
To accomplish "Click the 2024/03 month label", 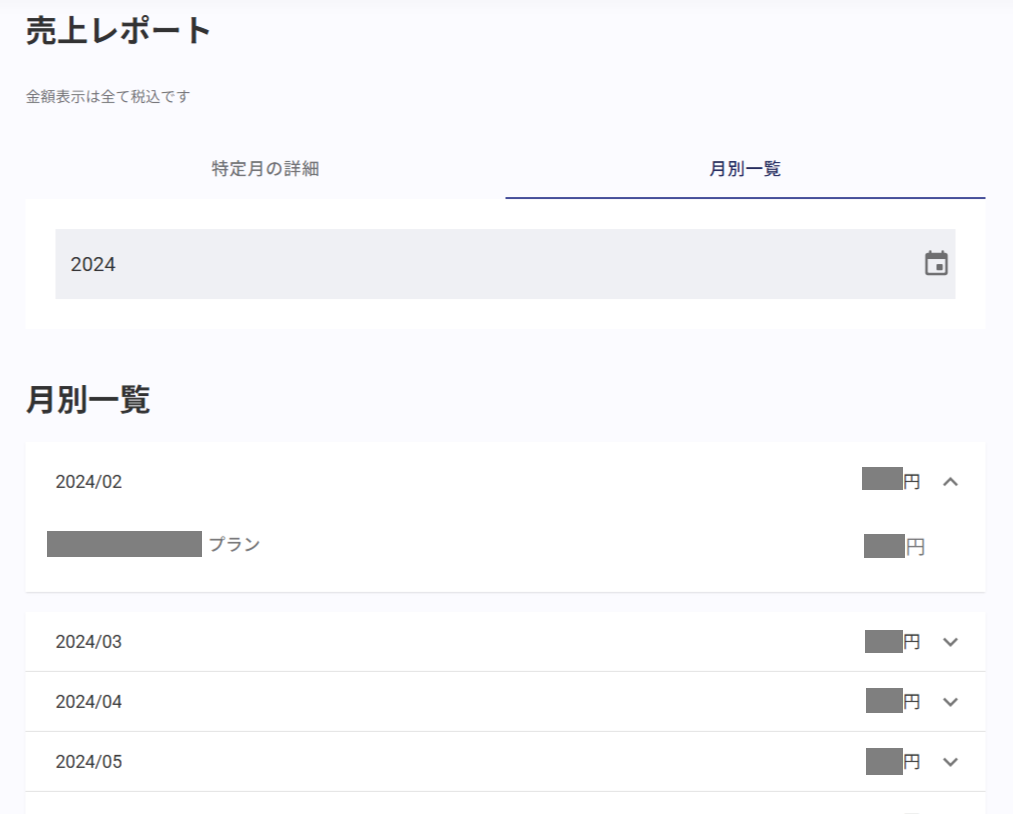I will click(89, 642).
